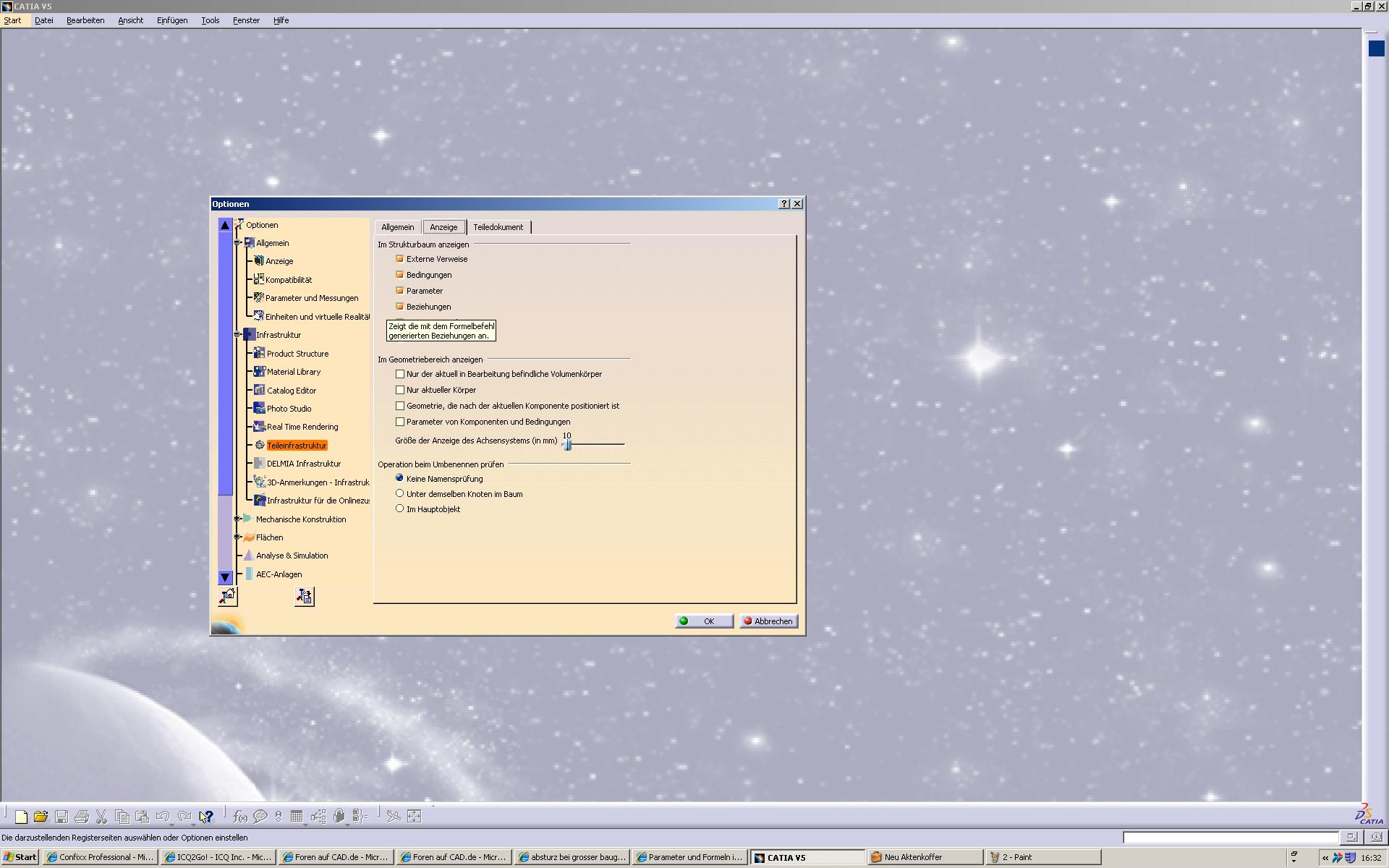The image size is (1389, 868).
Task: Collapse the Allgemein tree node
Action: click(237, 243)
